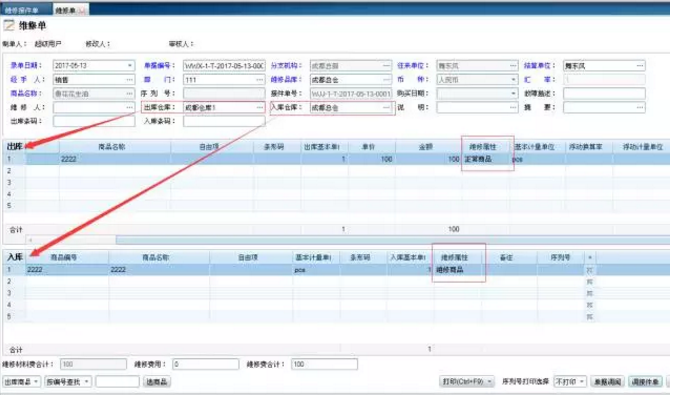The height and width of the screenshot is (396, 673).
Task: Click the product search box beside 选商品
Action: tap(117, 381)
